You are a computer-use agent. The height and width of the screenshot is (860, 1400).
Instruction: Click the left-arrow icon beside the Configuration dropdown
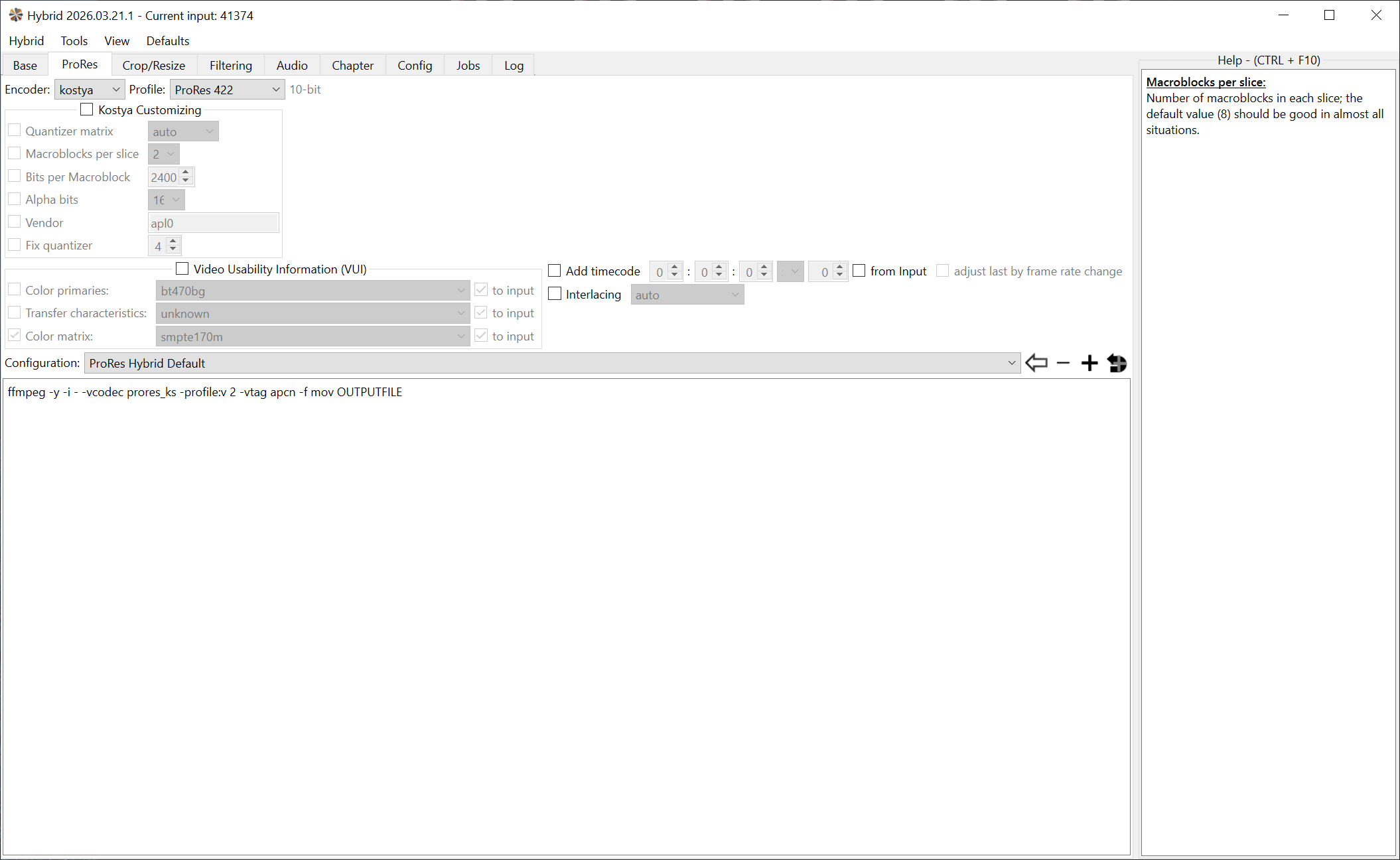coord(1036,363)
